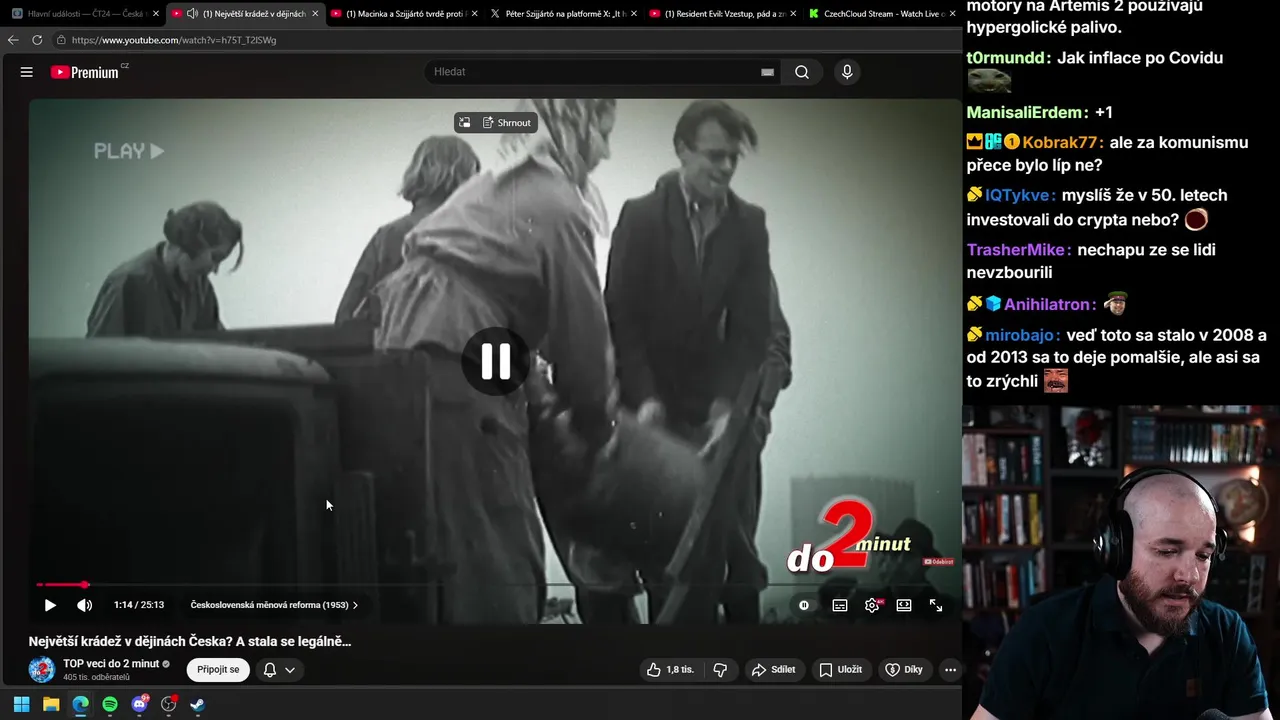This screenshot has width=1280, height=720.
Task: Switch to the Macinka a Szijjártó tab
Action: pyautogui.click(x=406, y=14)
